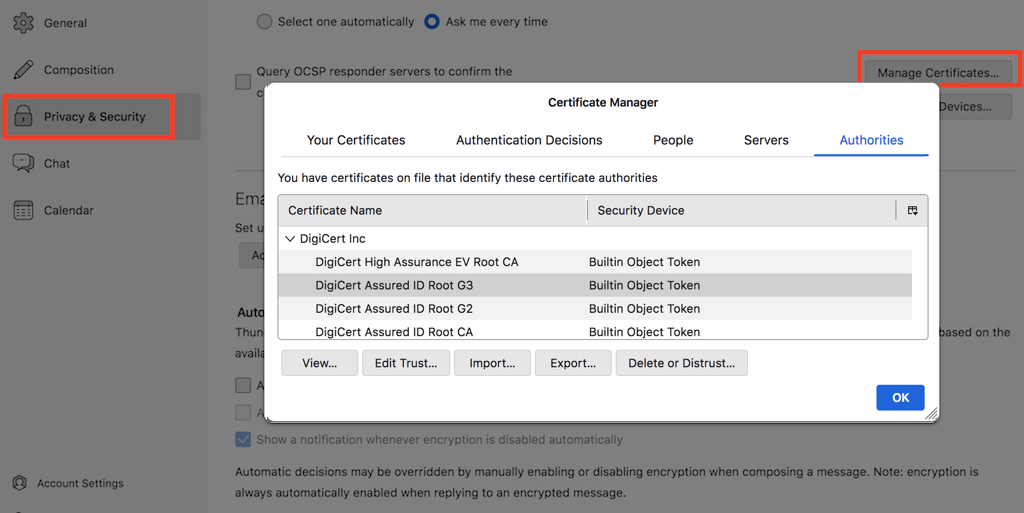Click the Import... button

click(x=492, y=363)
